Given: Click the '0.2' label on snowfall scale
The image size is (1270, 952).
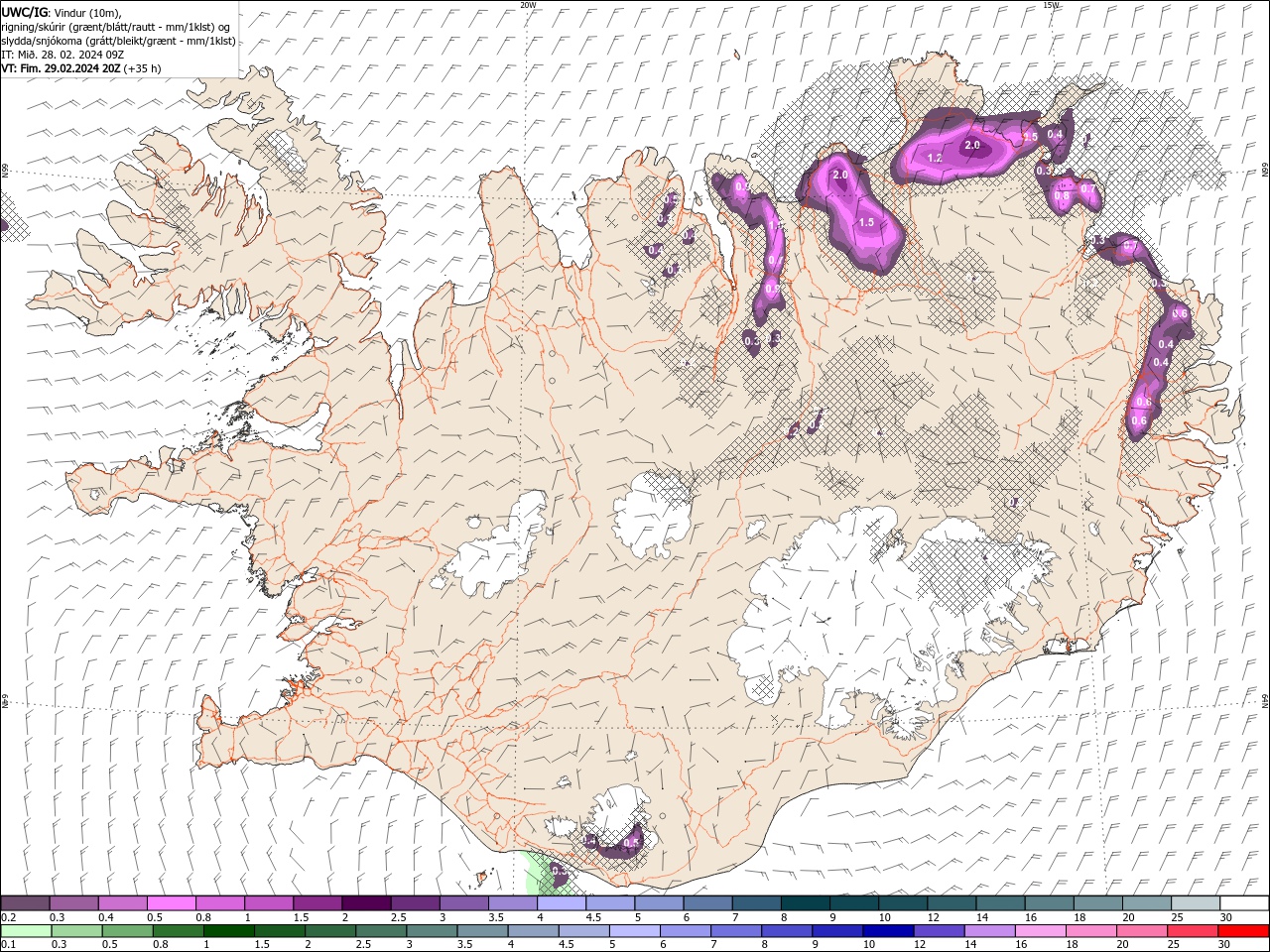Looking at the screenshot, I should [8, 917].
